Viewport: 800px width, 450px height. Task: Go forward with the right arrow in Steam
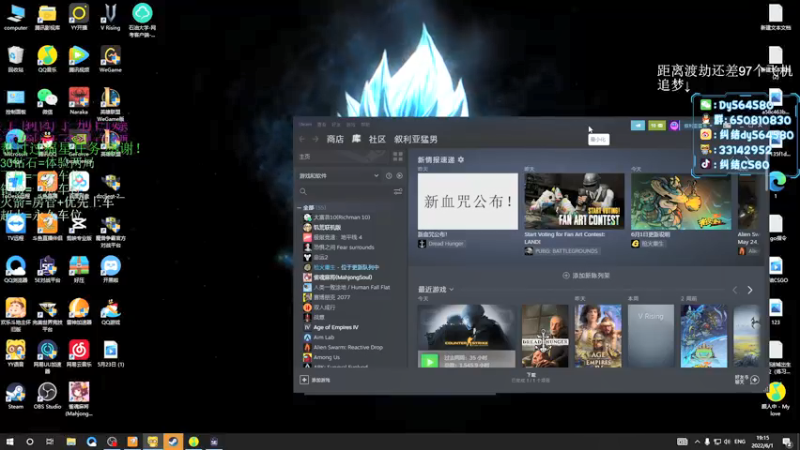(x=315, y=139)
